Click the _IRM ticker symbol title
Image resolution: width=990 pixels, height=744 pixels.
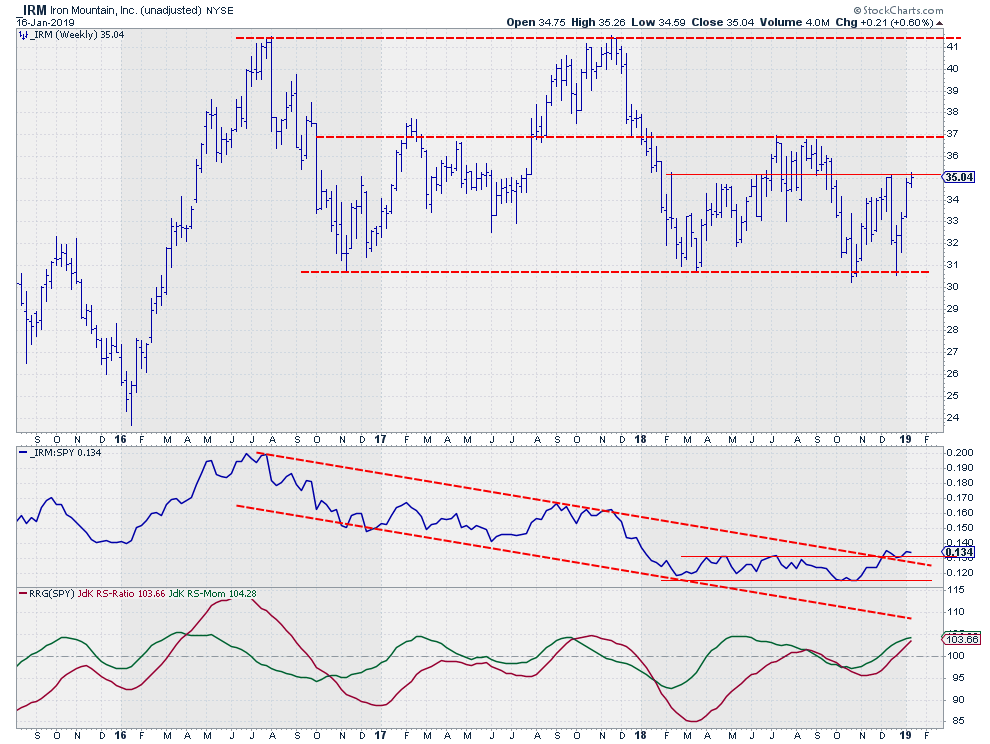pyautogui.click(x=31, y=10)
